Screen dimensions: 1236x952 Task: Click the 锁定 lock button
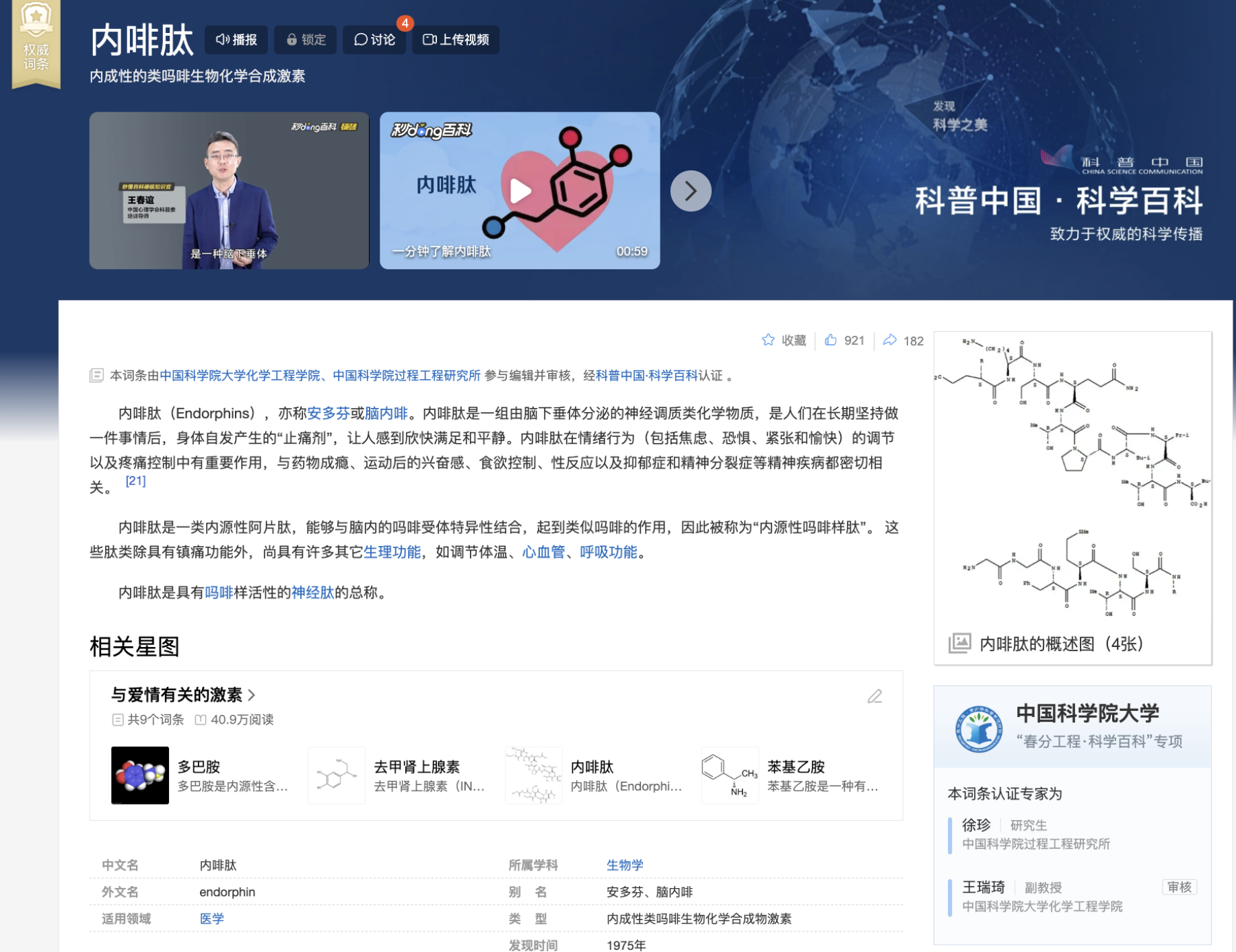point(306,40)
